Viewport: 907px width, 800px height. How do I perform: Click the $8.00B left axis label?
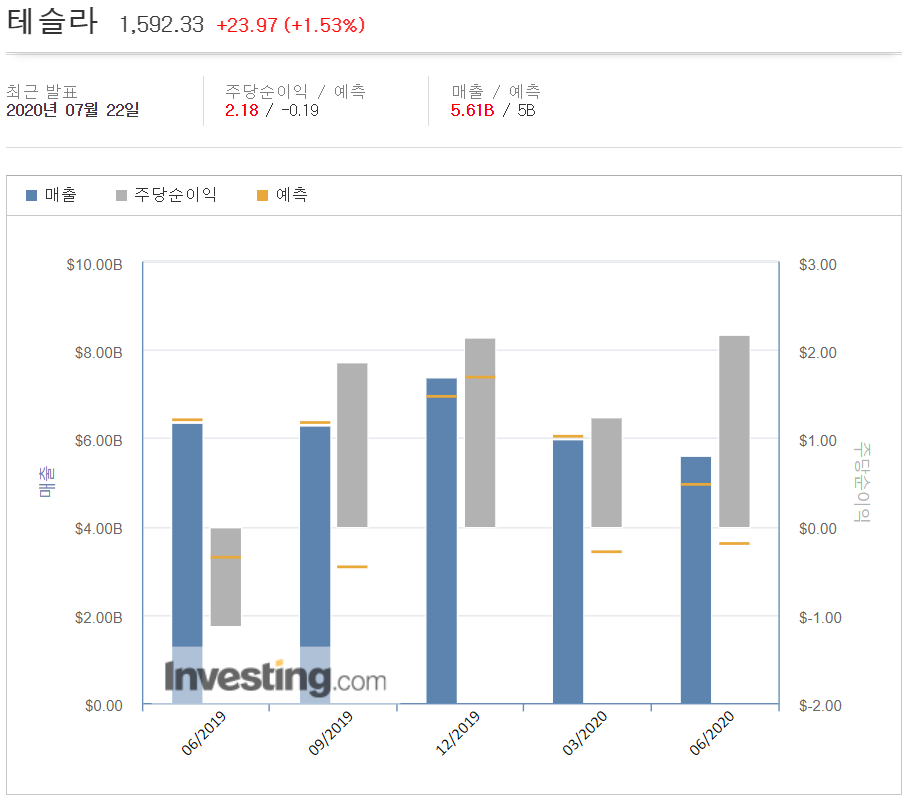[x=99, y=353]
